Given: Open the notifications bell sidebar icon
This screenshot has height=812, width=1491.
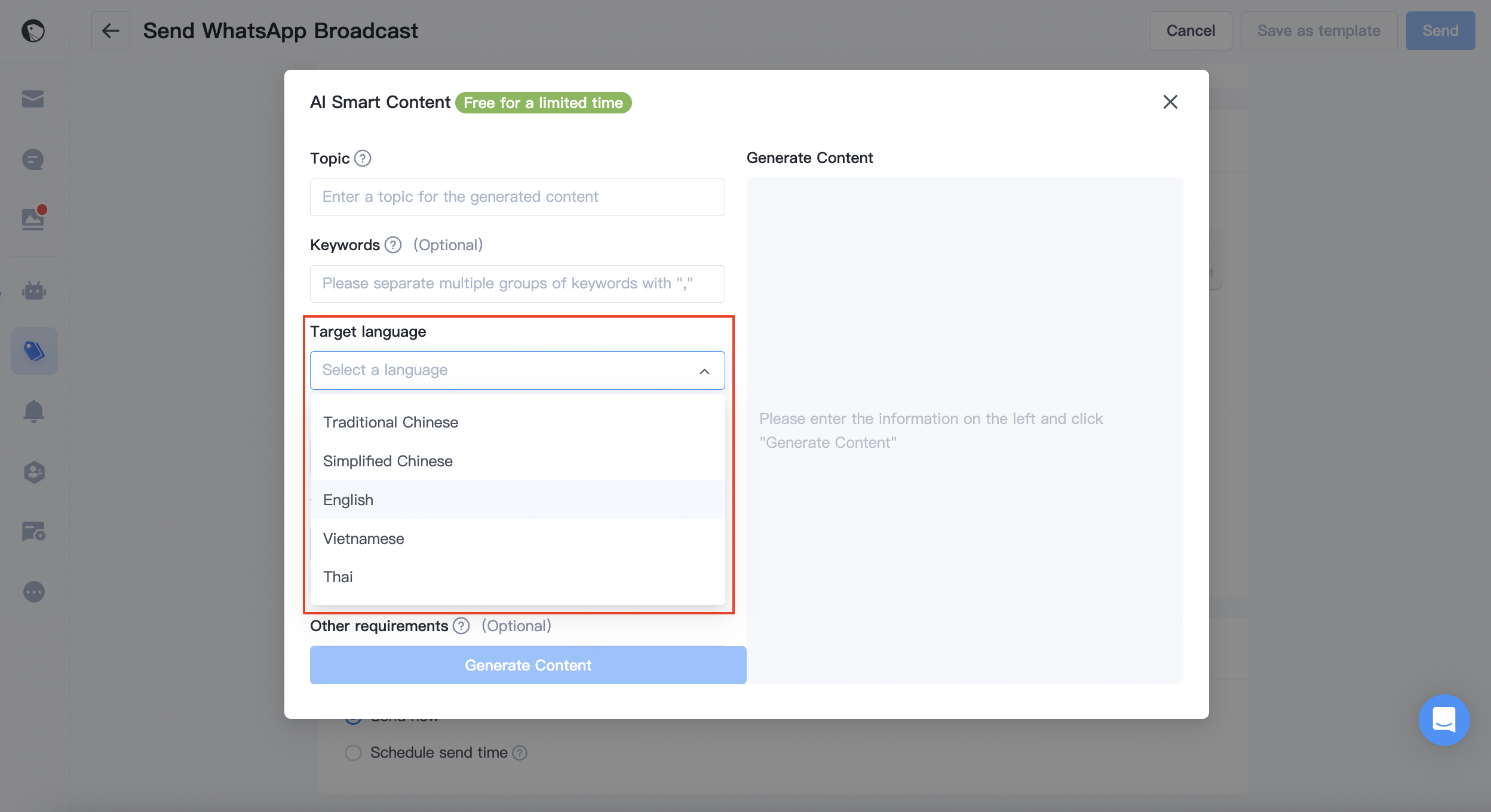Looking at the screenshot, I should (x=33, y=411).
